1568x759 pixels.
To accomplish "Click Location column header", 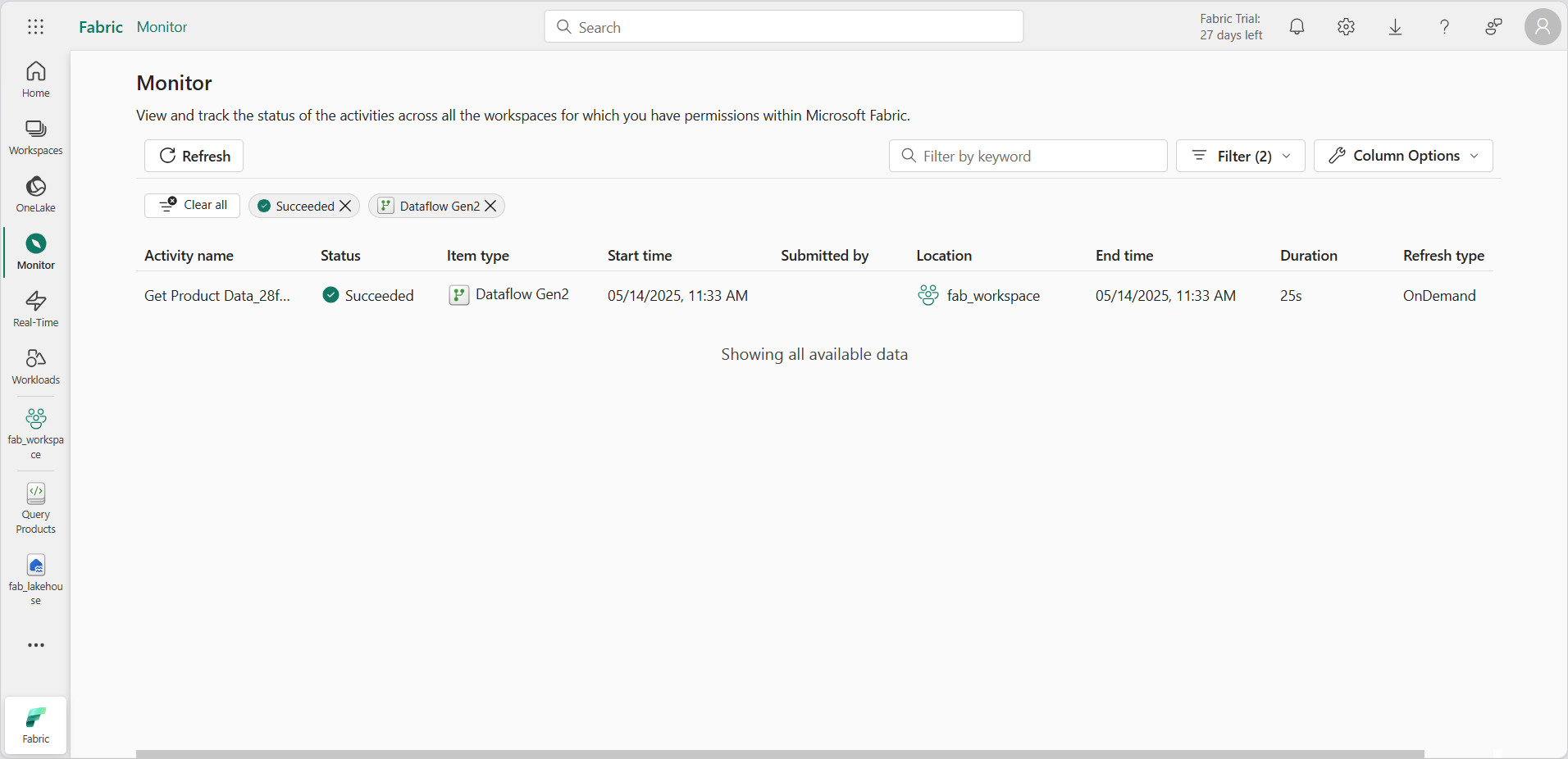I will (x=944, y=256).
